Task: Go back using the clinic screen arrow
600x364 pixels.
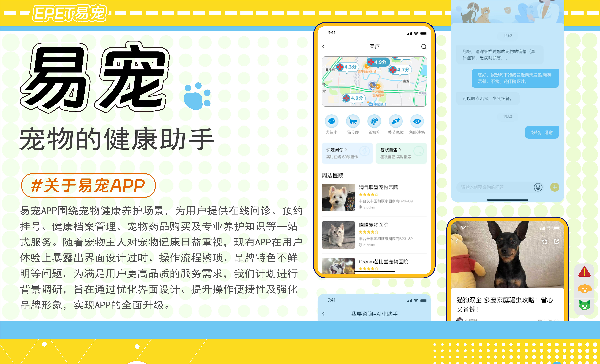Action: (x=324, y=46)
